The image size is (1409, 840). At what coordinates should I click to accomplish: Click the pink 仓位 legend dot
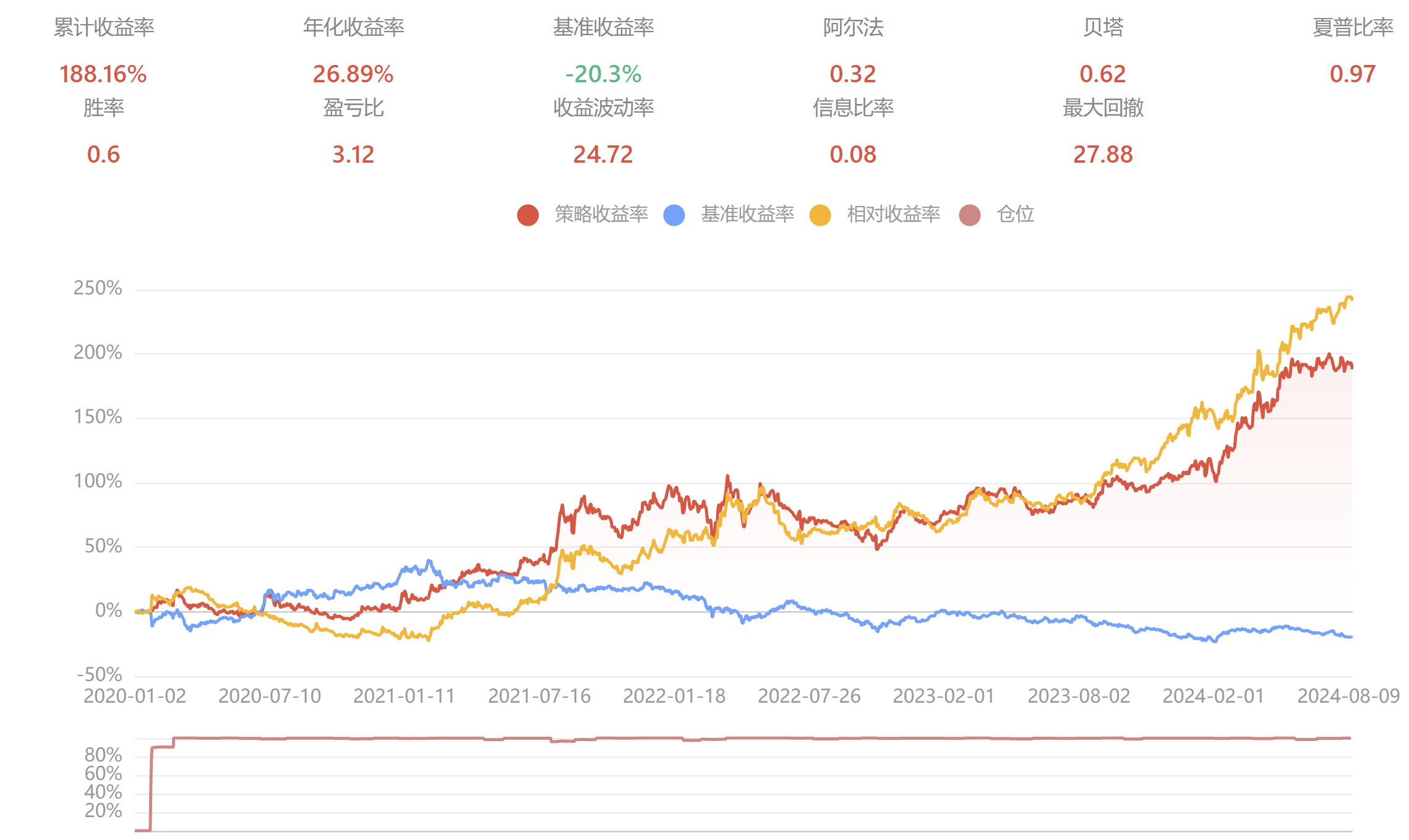(969, 215)
